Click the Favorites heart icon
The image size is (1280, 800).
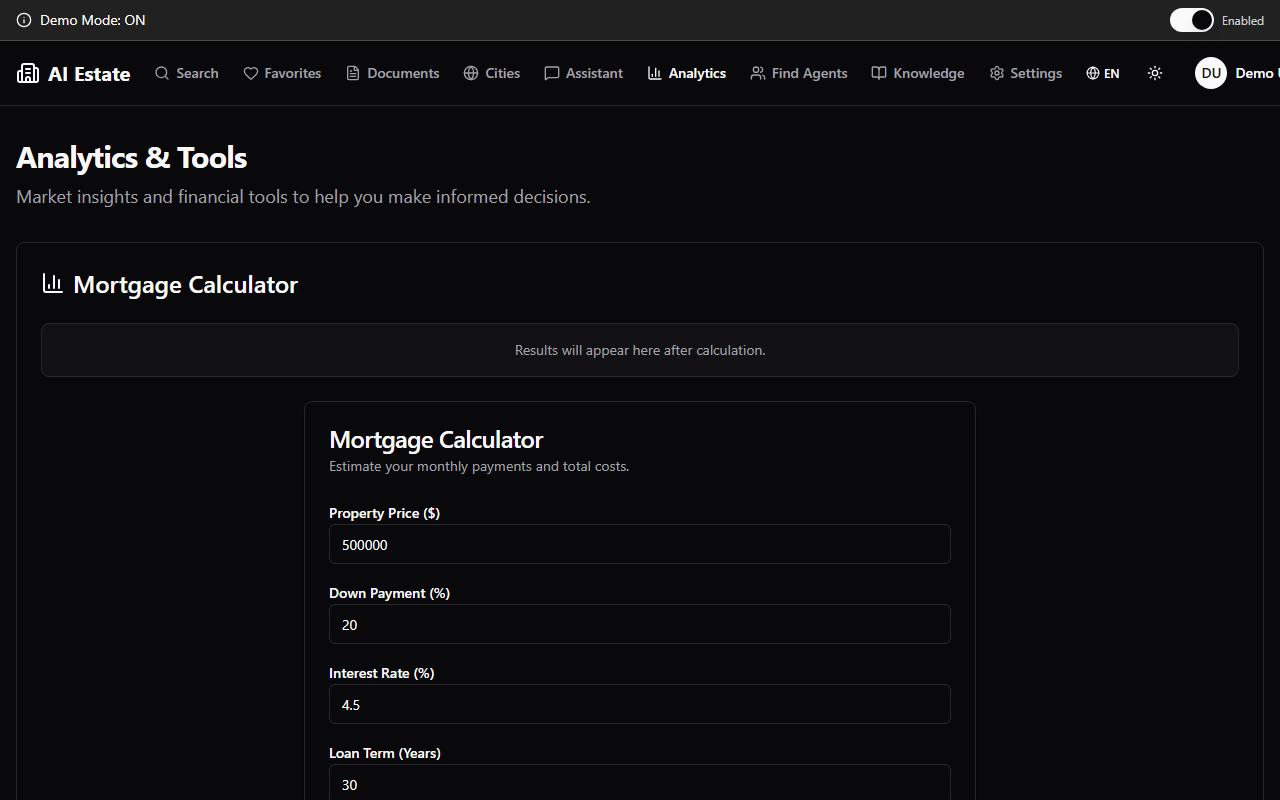(251, 73)
